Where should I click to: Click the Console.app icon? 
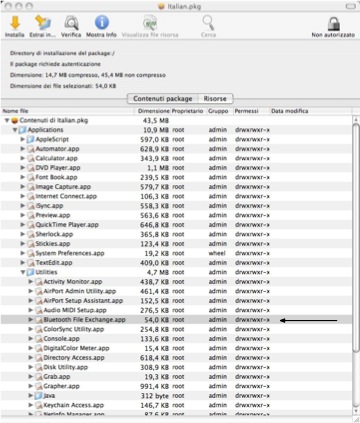[x=39, y=339]
